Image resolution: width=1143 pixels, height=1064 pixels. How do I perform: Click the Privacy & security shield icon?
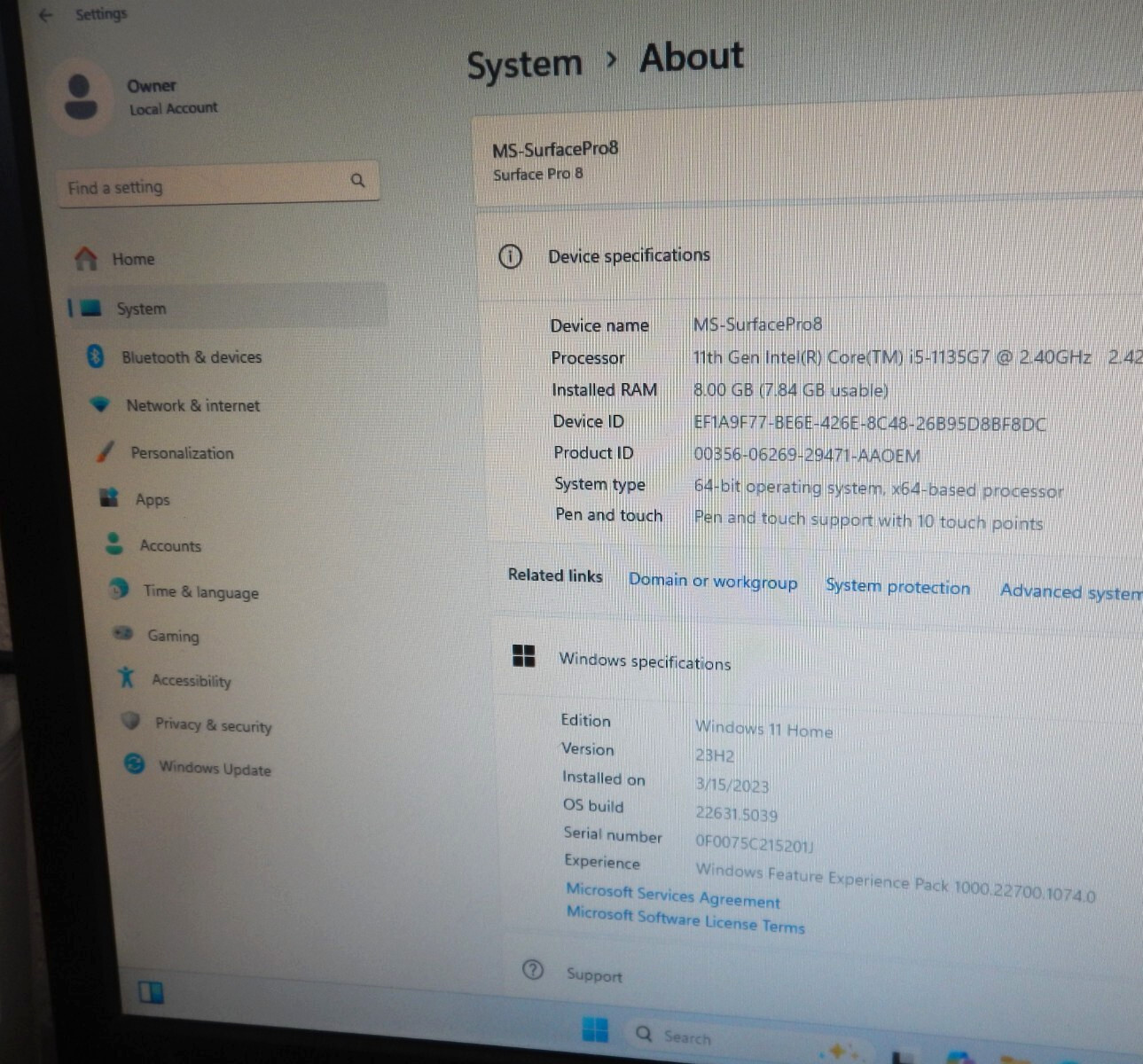pyautogui.click(x=131, y=721)
